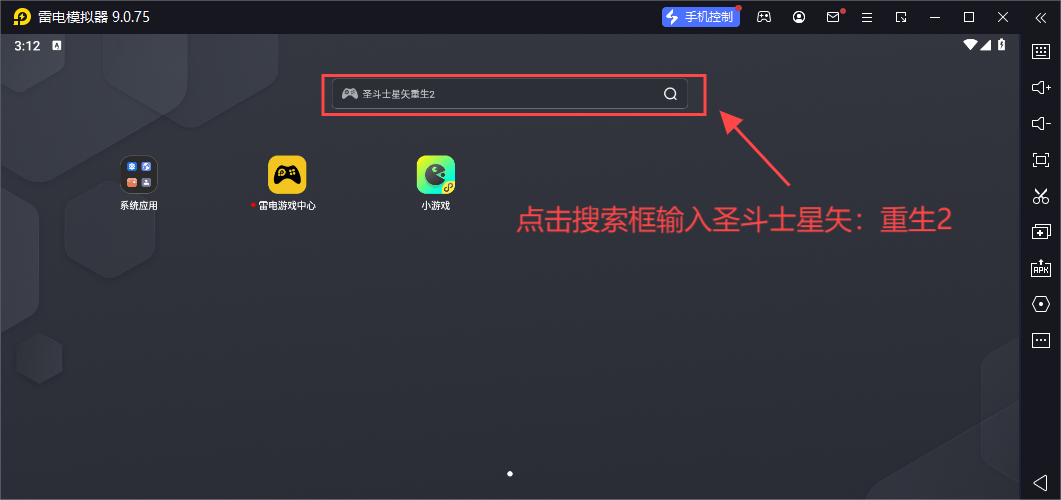This screenshot has width=1061, height=500.
Task: Click the scissors screenshot icon
Action: coord(1040,196)
